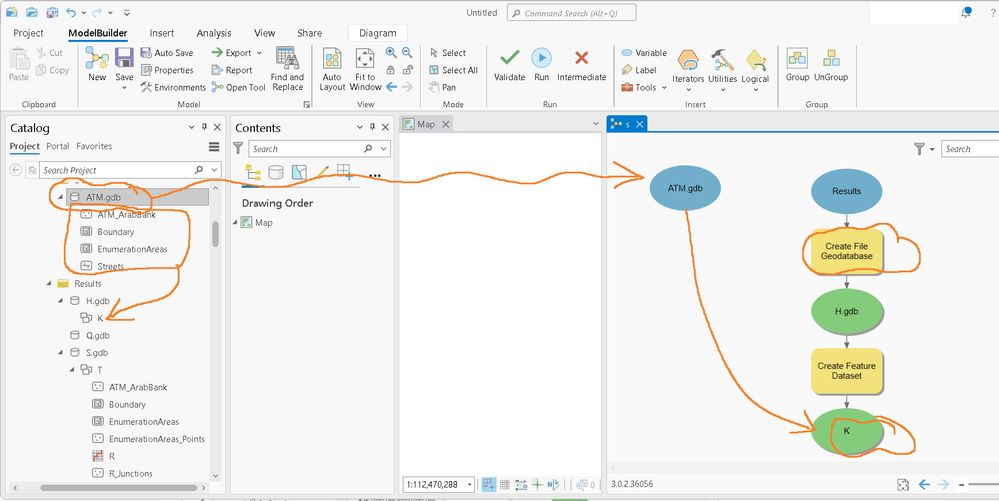Image resolution: width=999 pixels, height=501 pixels.
Task: Open the Tools dropdown in the Insert group
Action: [x=643, y=87]
